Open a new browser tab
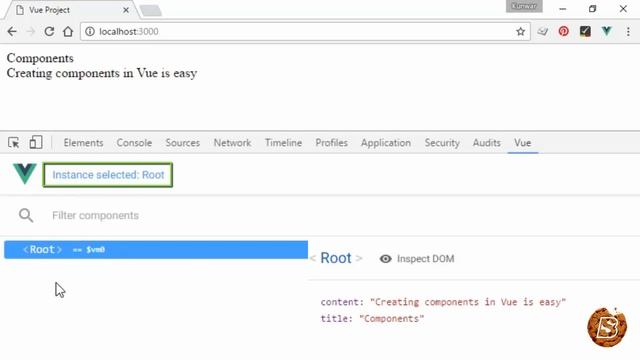640x360 pixels. click(x=151, y=11)
